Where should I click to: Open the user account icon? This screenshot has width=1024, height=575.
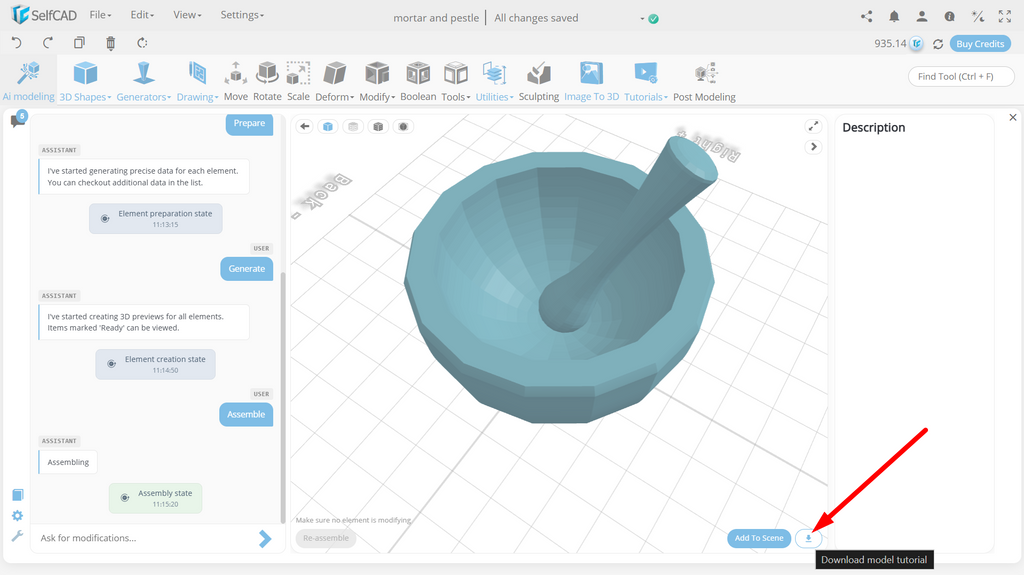click(x=921, y=16)
